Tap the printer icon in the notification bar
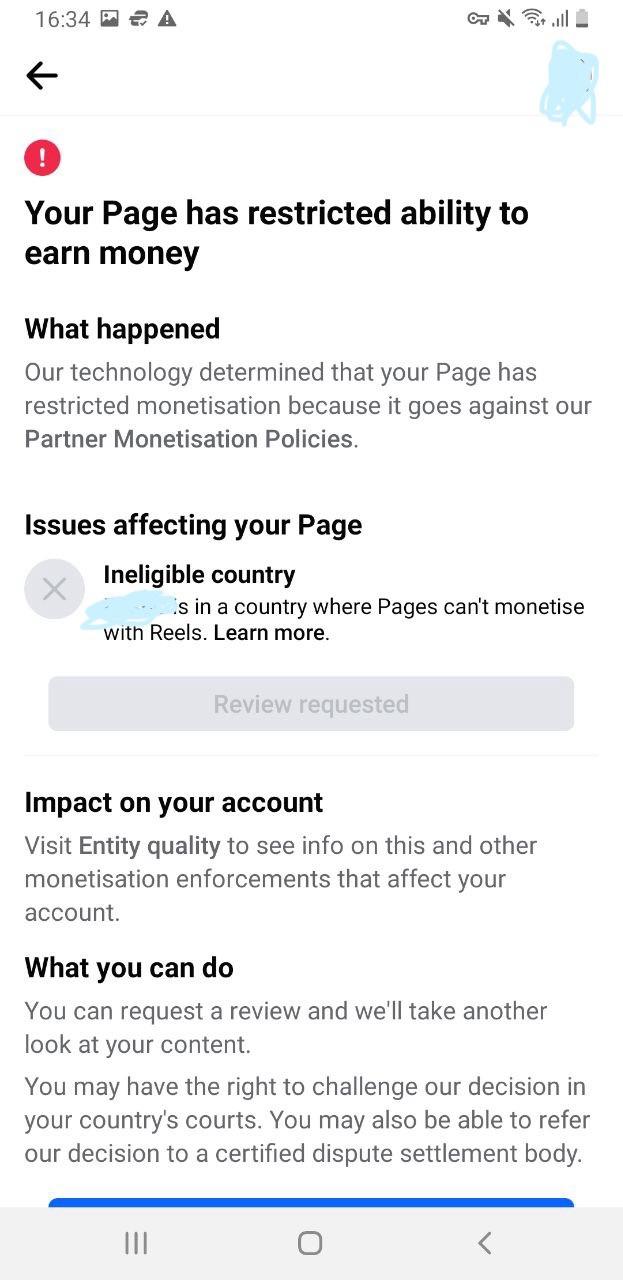Image resolution: width=623 pixels, height=1280 pixels. coord(138,17)
